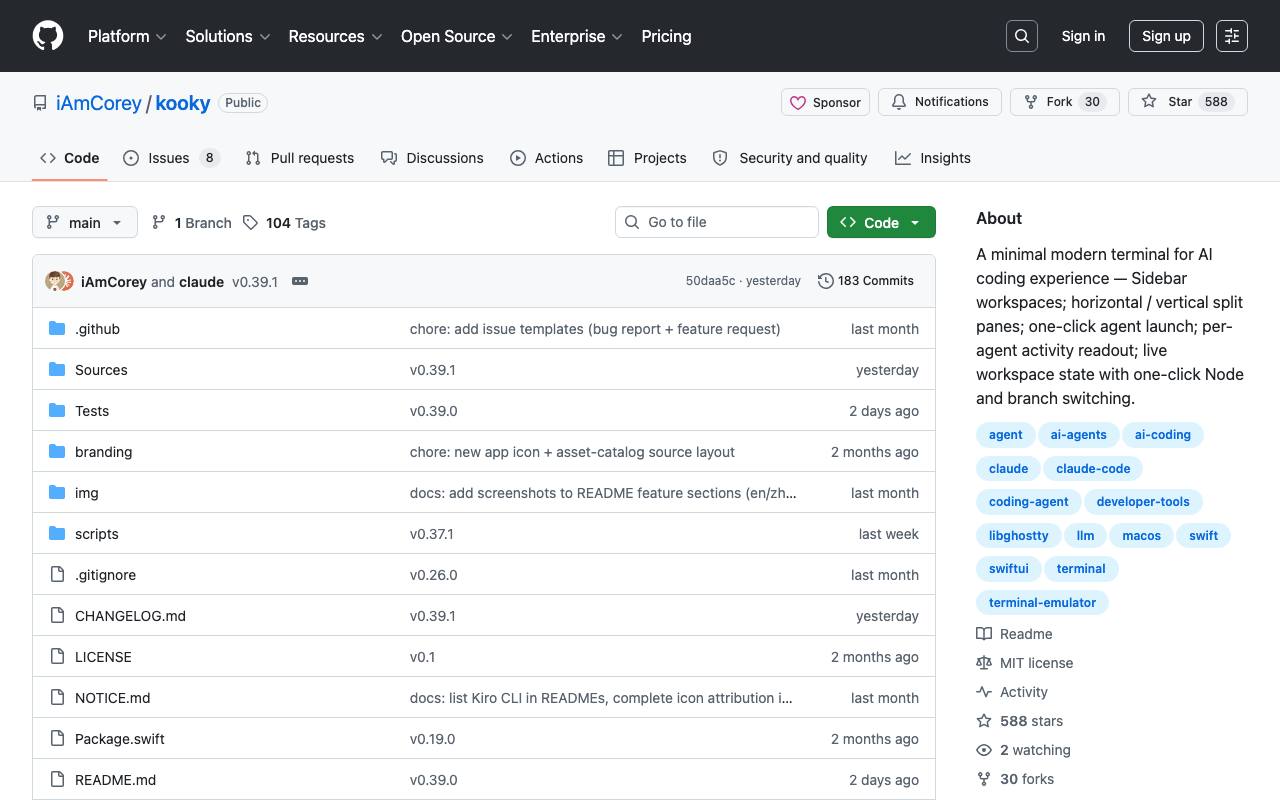Image resolution: width=1280 pixels, height=800 pixels.
Task: Open the Activity link in About
Action: (1012, 692)
